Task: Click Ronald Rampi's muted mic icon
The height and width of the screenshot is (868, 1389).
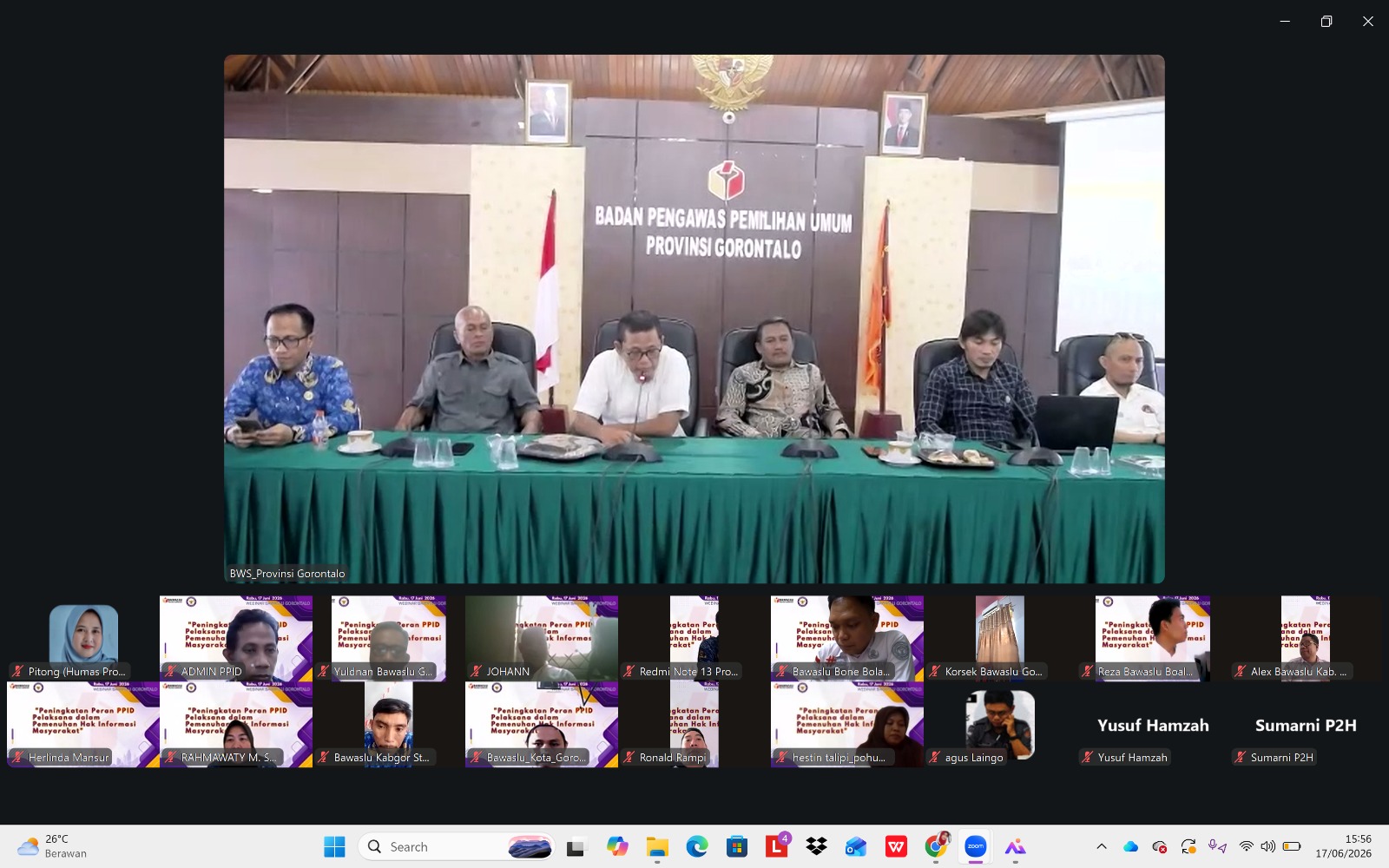Action: (x=629, y=758)
